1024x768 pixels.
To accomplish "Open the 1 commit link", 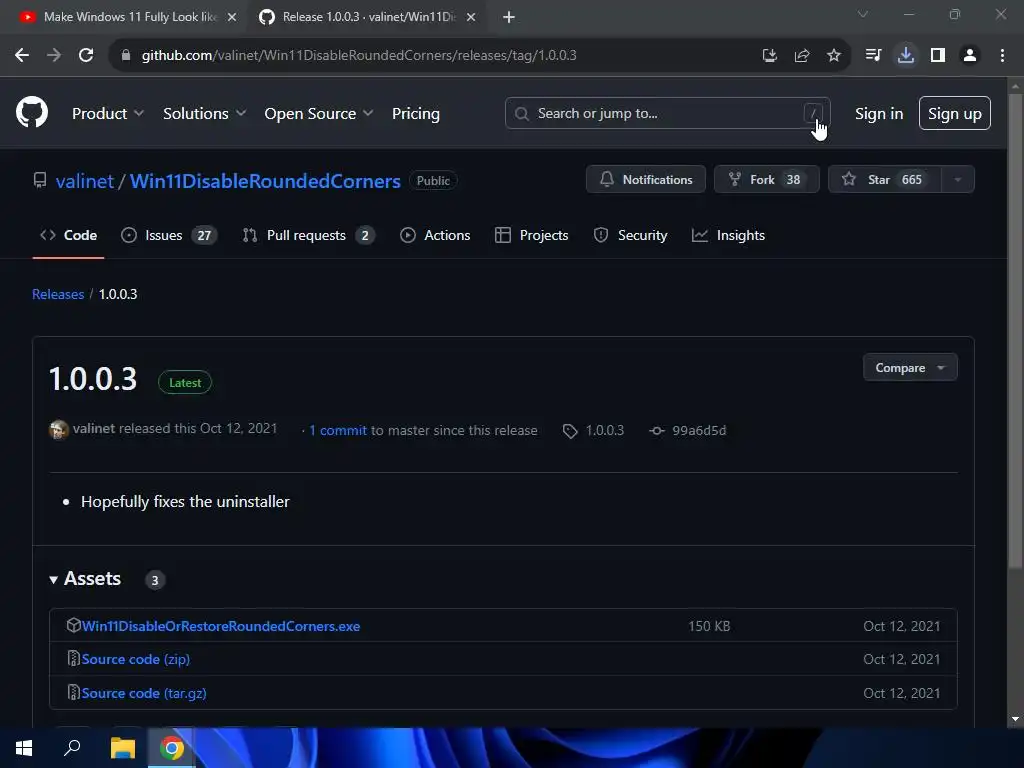I will [338, 430].
